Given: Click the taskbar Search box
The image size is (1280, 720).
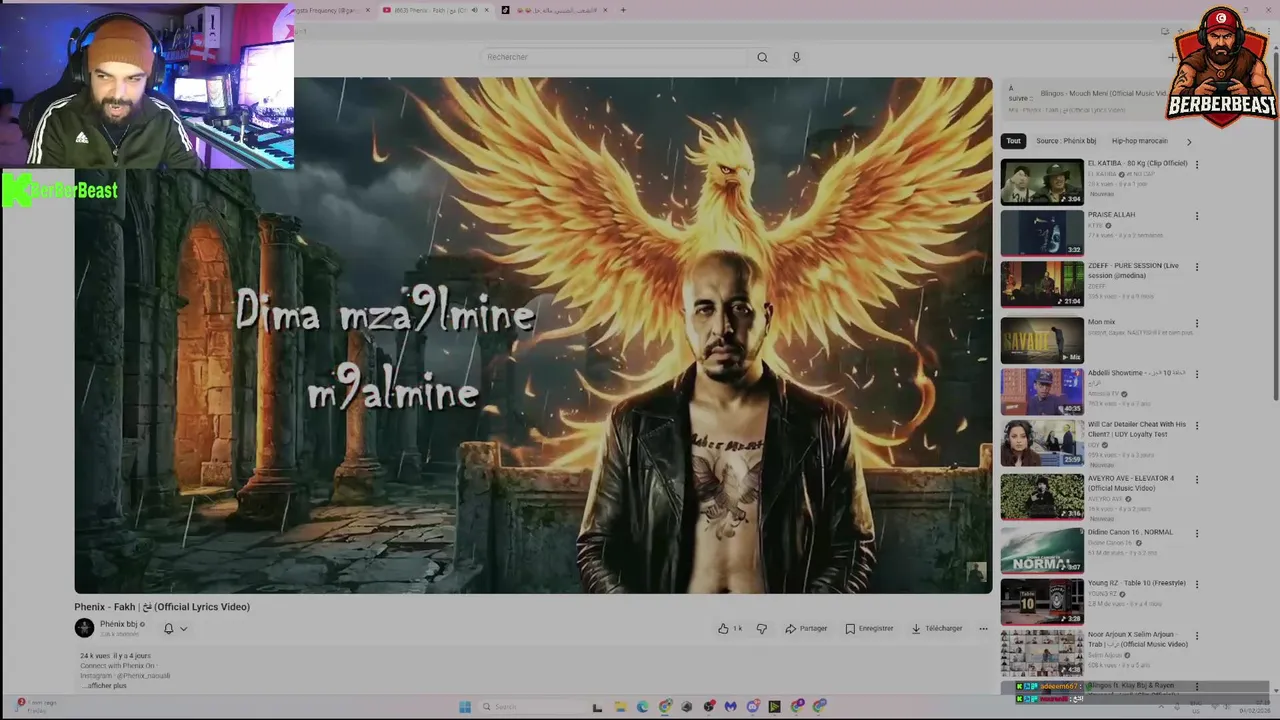Looking at the screenshot, I should pyautogui.click(x=530, y=707).
